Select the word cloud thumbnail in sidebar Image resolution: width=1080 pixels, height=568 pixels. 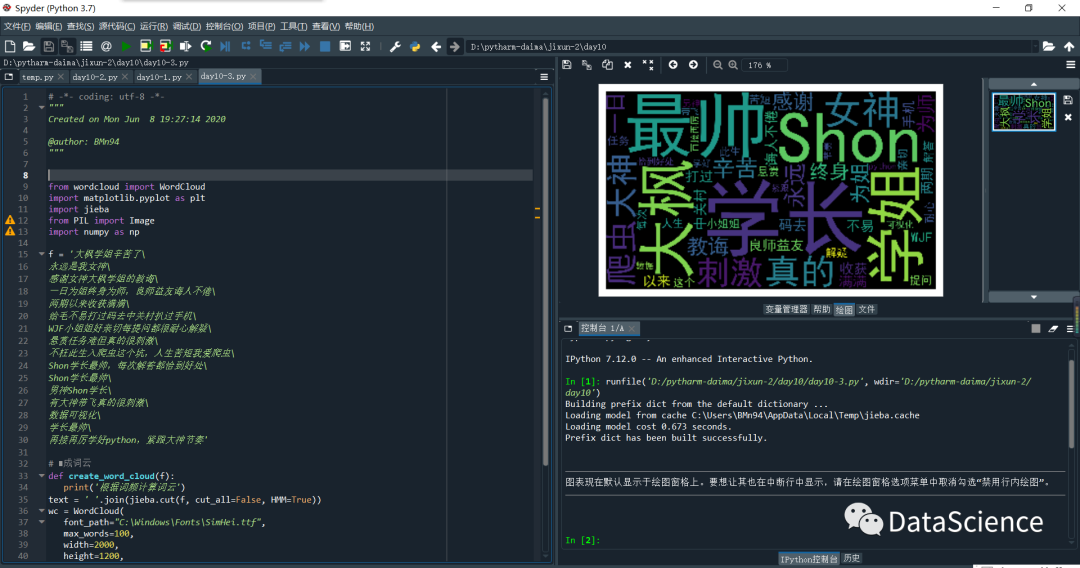click(1023, 112)
